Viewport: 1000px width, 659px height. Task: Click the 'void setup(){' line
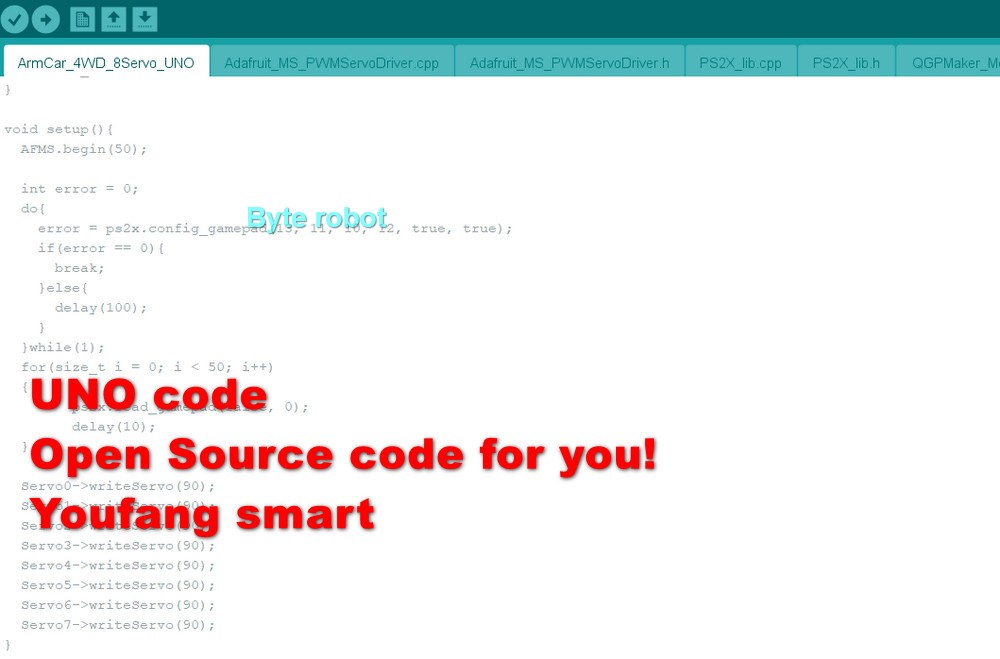click(x=59, y=130)
